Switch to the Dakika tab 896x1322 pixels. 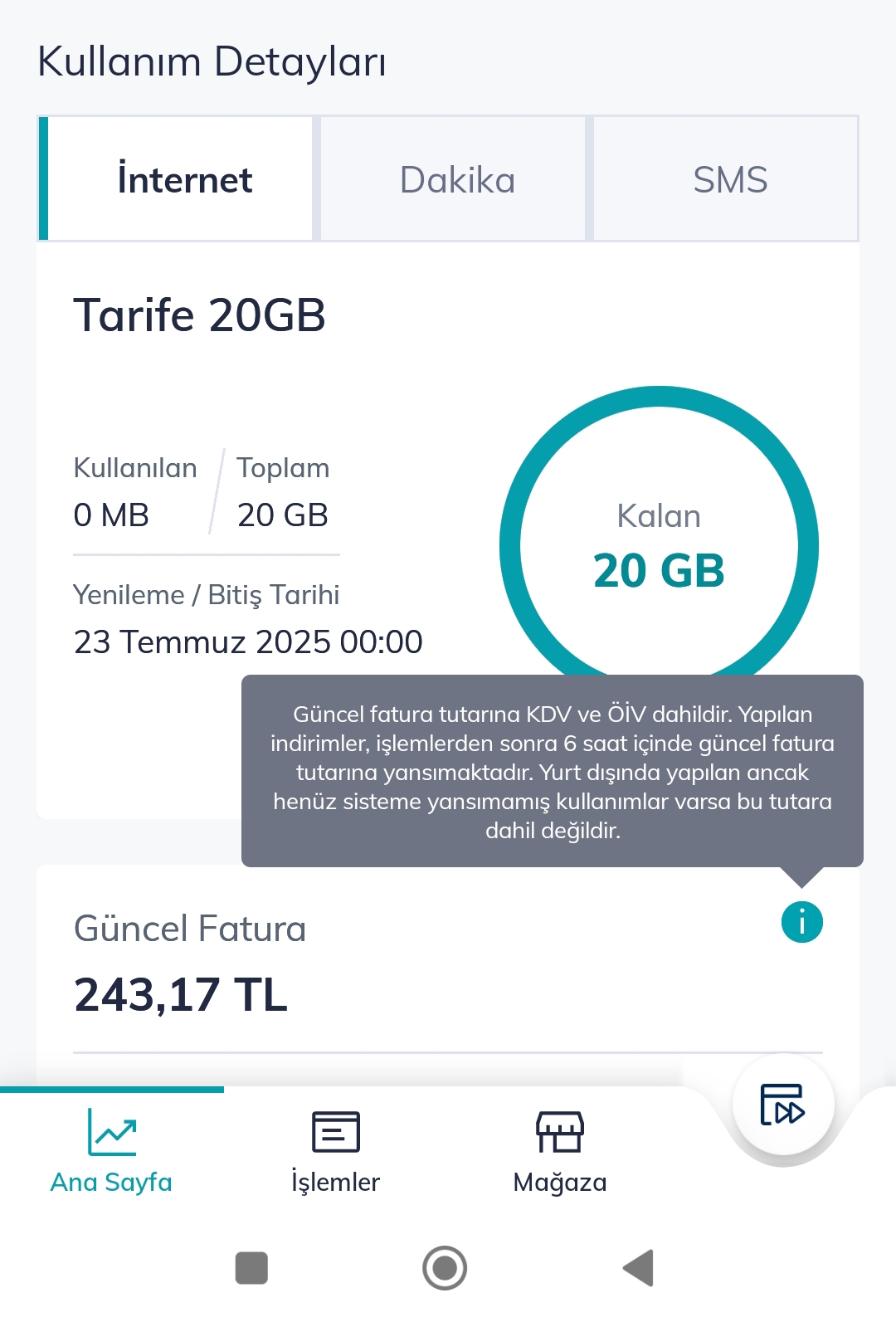(457, 179)
